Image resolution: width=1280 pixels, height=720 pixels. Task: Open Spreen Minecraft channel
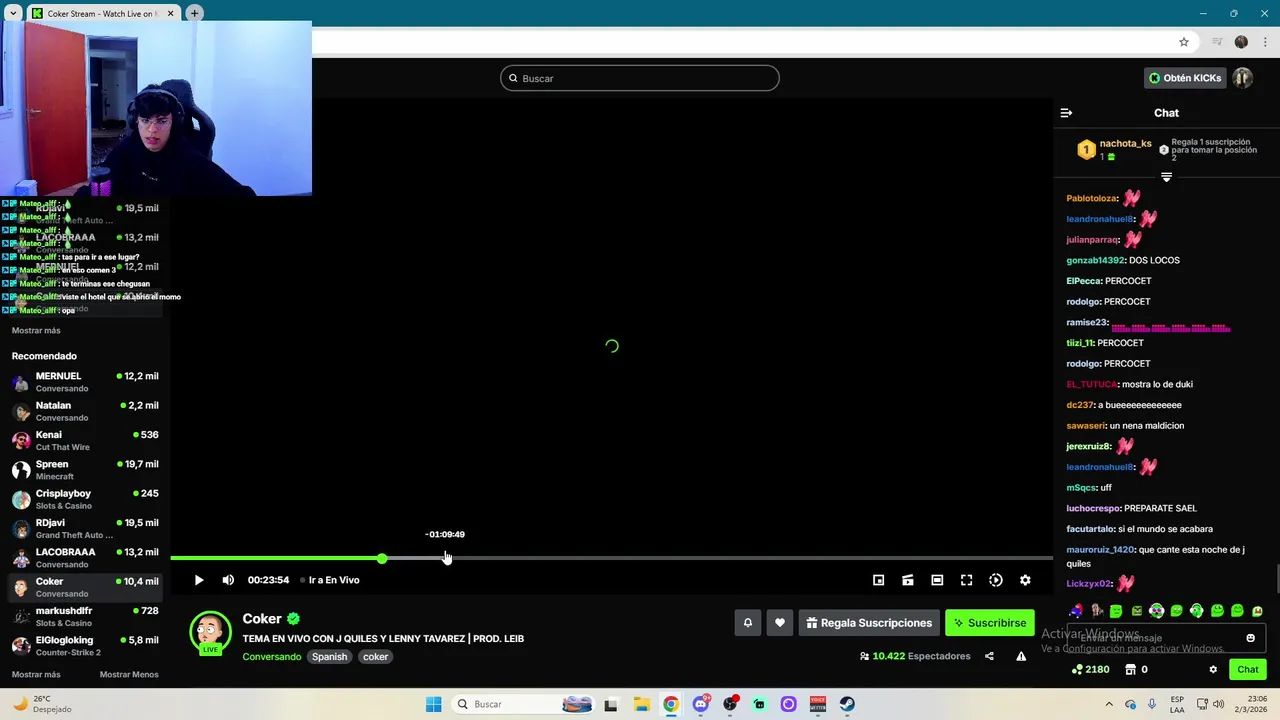(85, 470)
